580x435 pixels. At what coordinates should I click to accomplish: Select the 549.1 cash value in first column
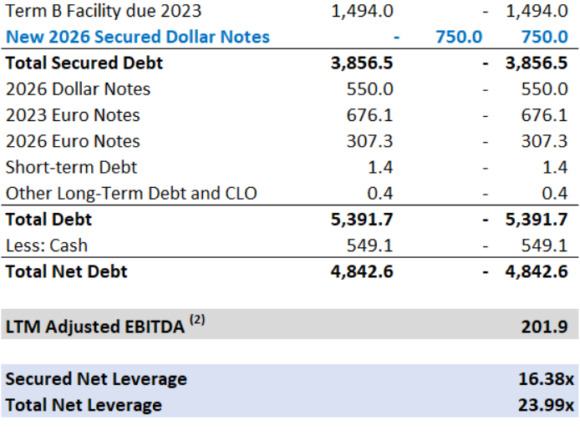click(370, 246)
